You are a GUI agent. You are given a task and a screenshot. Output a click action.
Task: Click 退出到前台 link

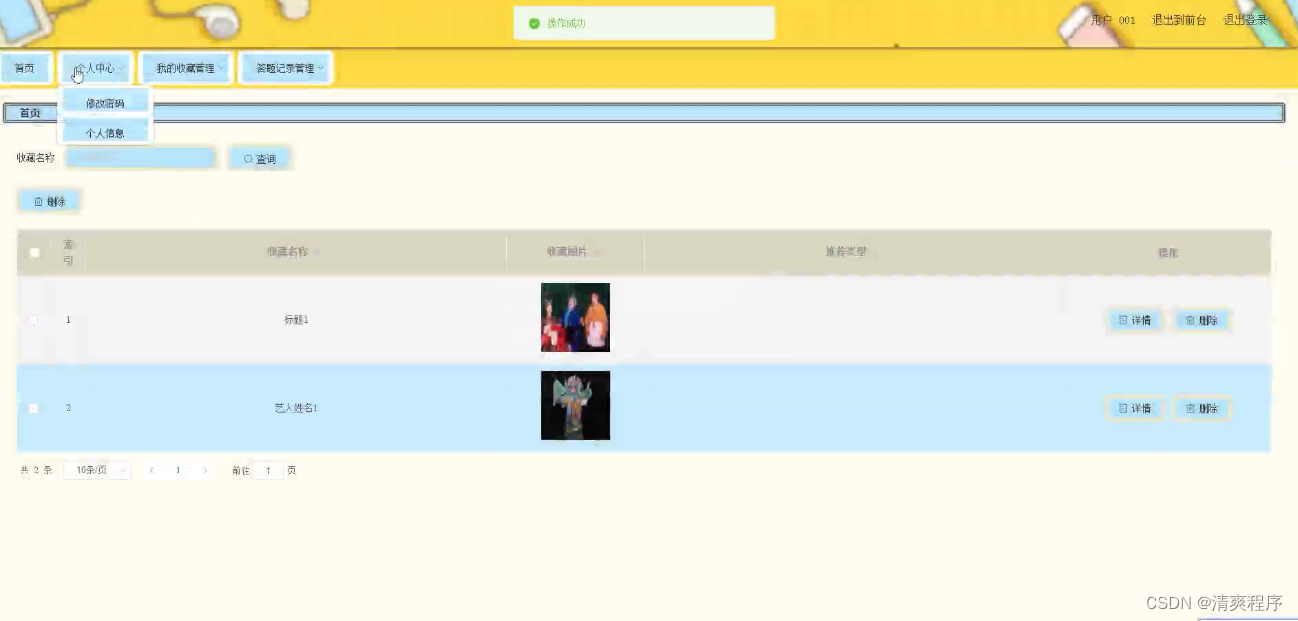1179,20
